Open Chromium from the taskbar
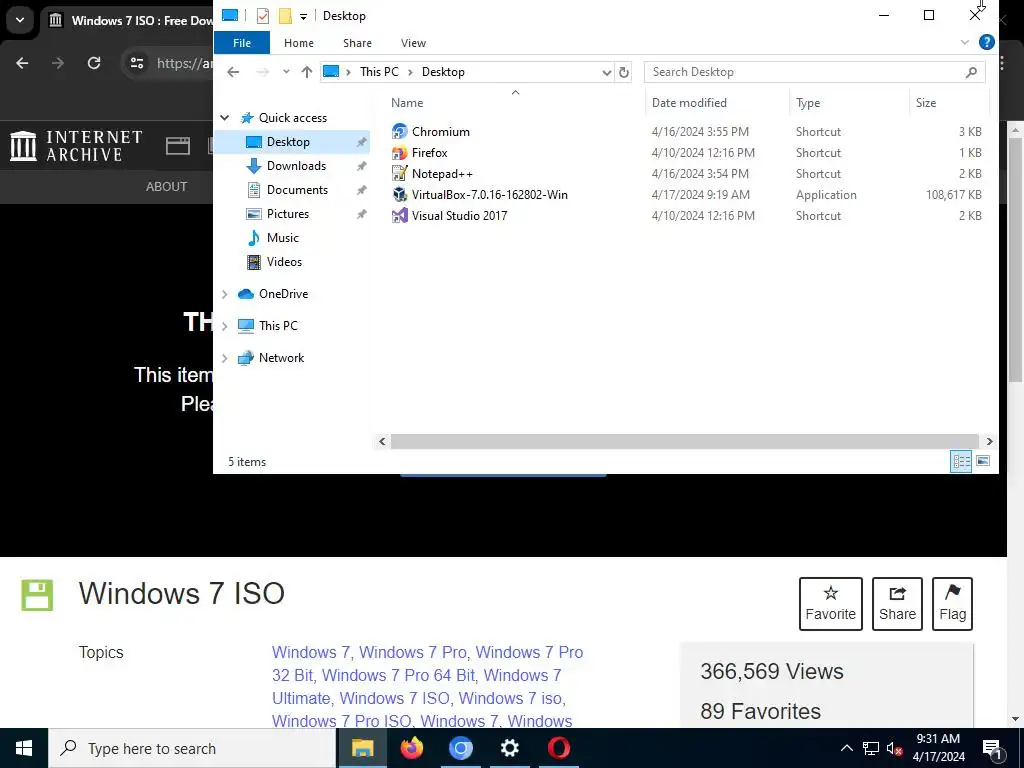Screen dimensions: 1024x768 (x=460, y=748)
